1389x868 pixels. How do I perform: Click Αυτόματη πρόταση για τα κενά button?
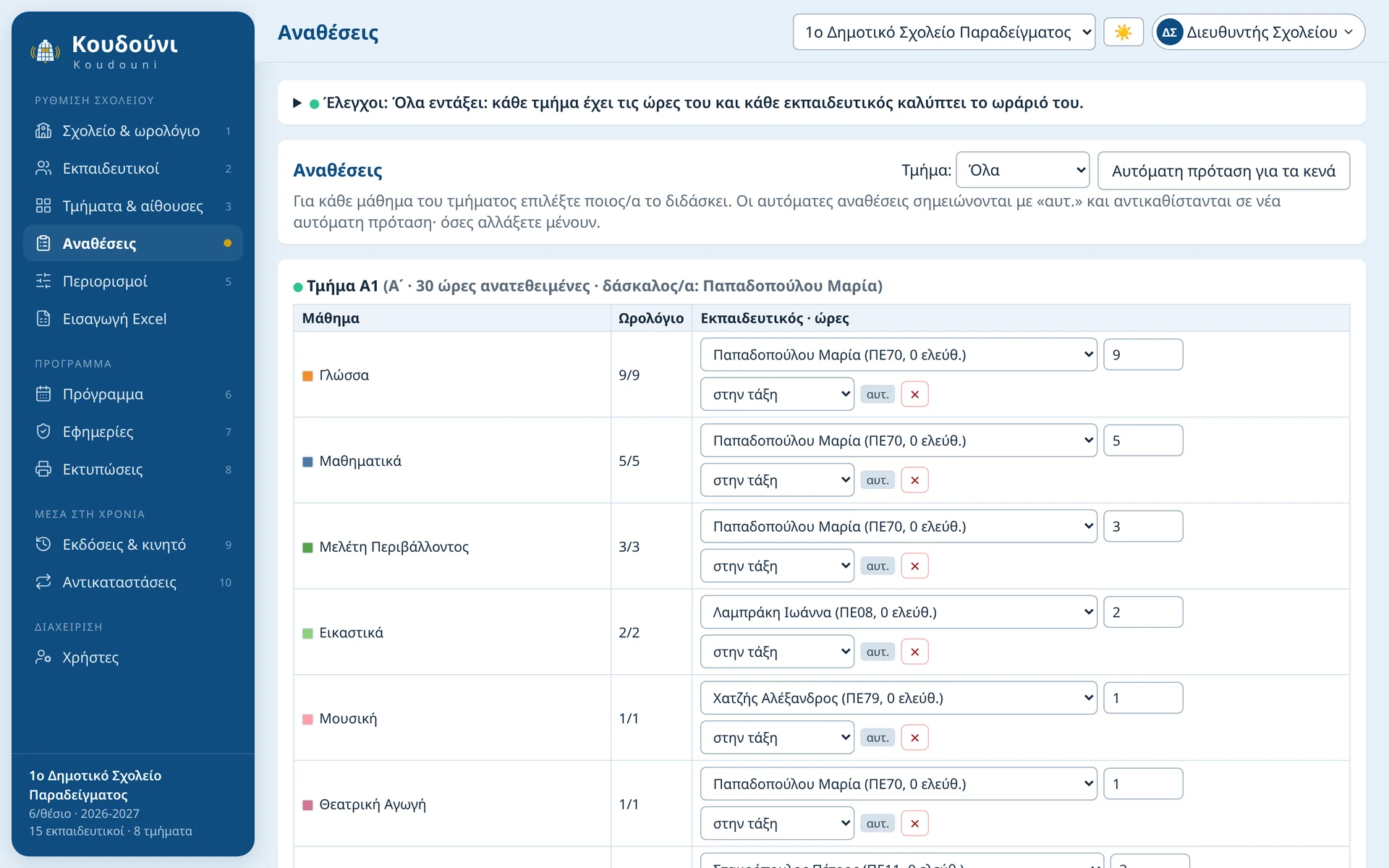(x=1223, y=171)
